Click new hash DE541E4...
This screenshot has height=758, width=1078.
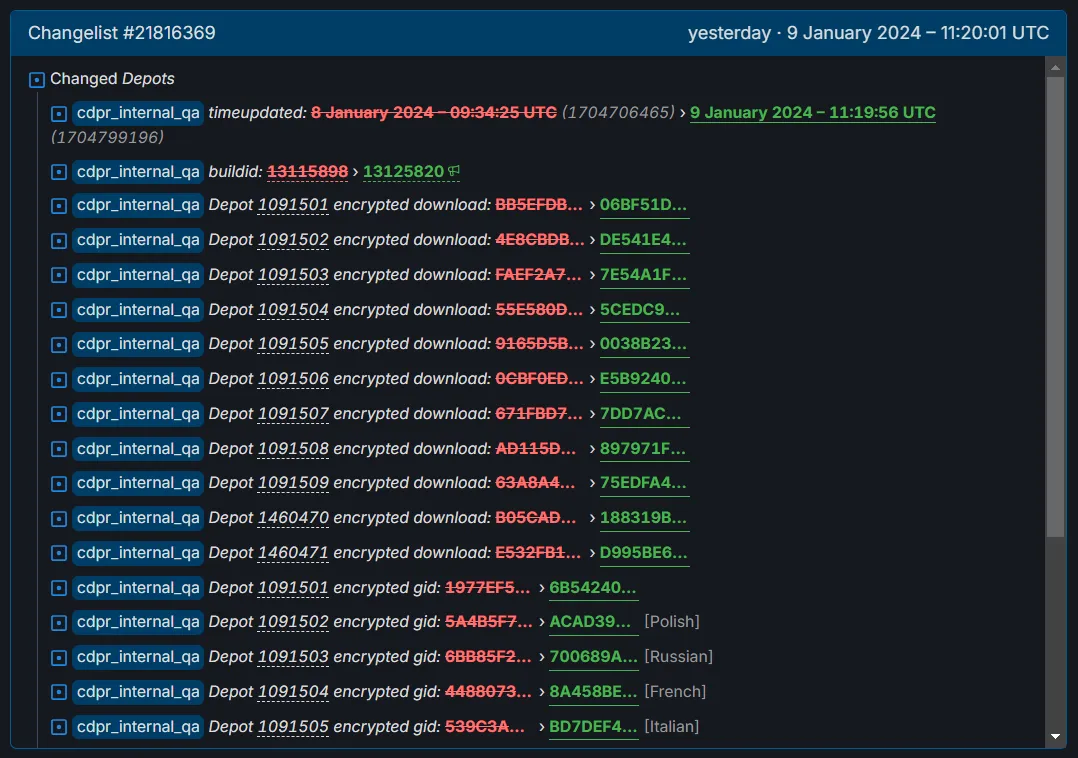coord(644,240)
